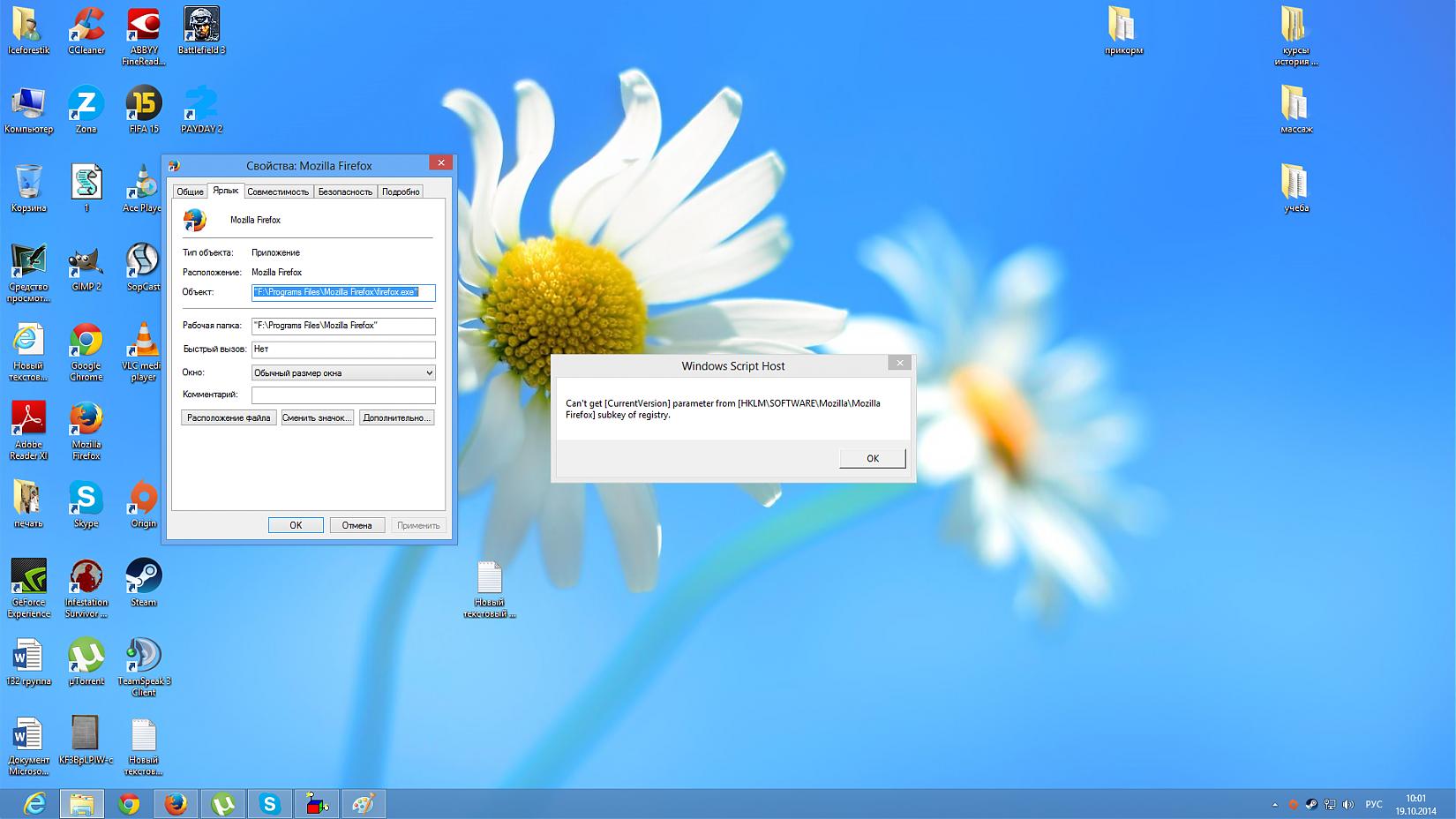The height and width of the screenshot is (819, 1456).
Task: Click the Расположение файла button
Action: coord(229,417)
